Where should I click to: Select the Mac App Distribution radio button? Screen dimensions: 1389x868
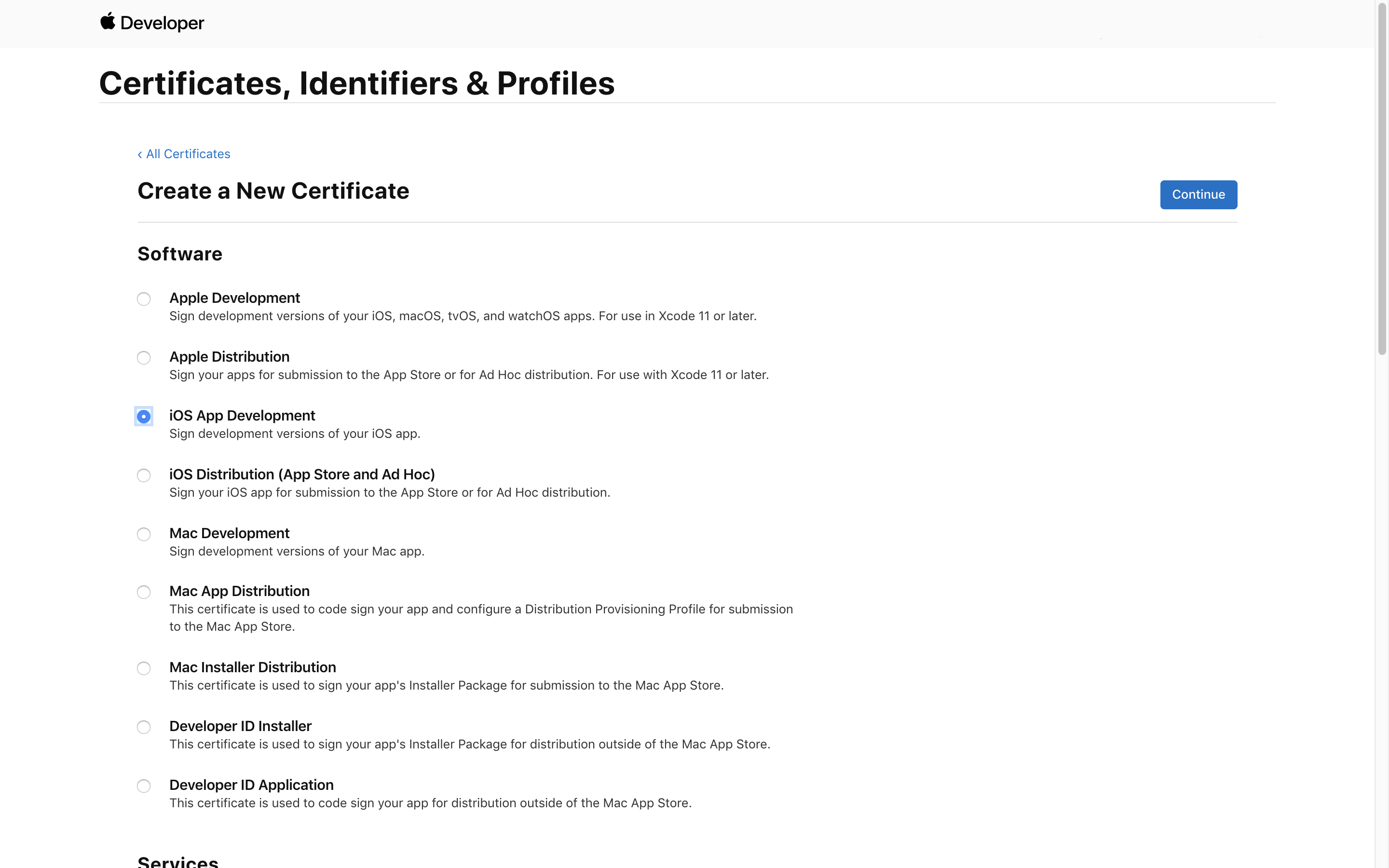144,592
